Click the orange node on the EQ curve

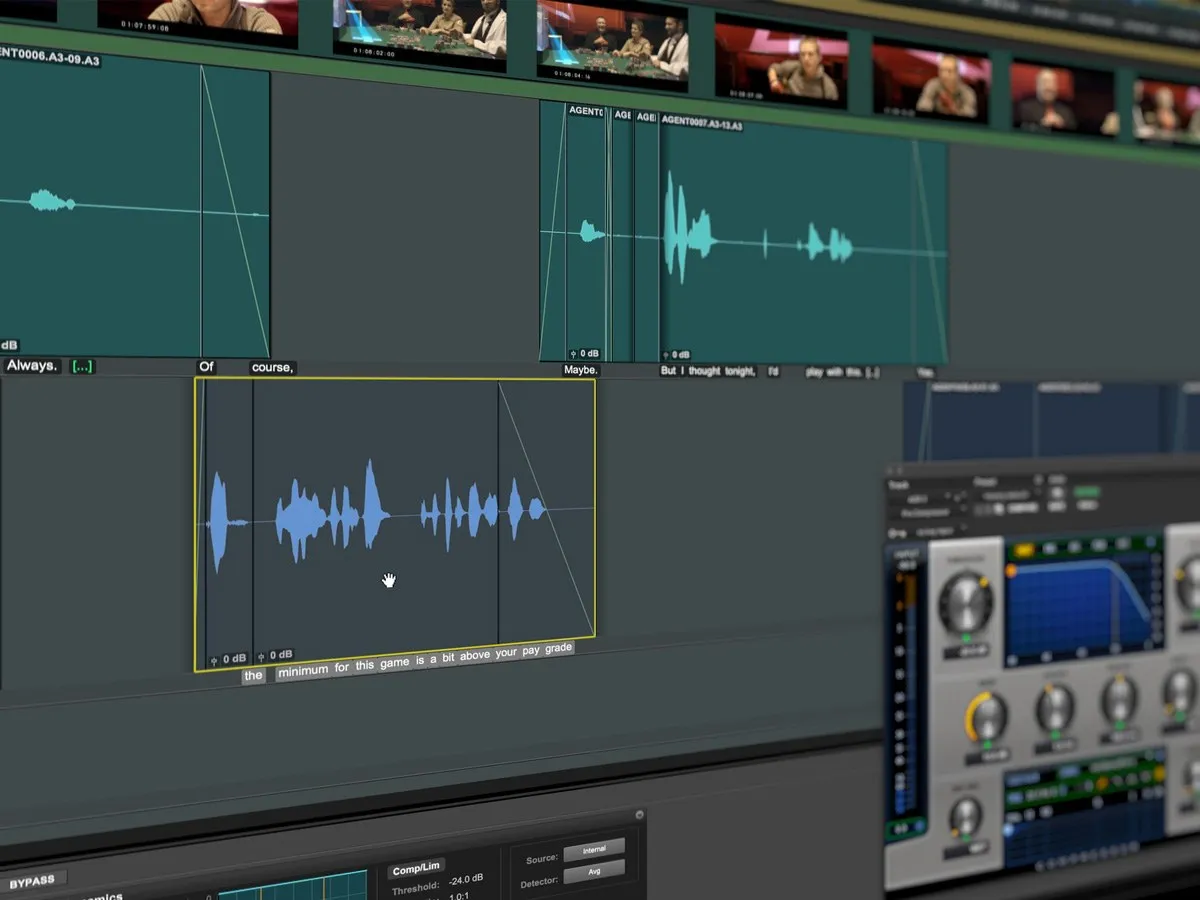[x=1010, y=572]
